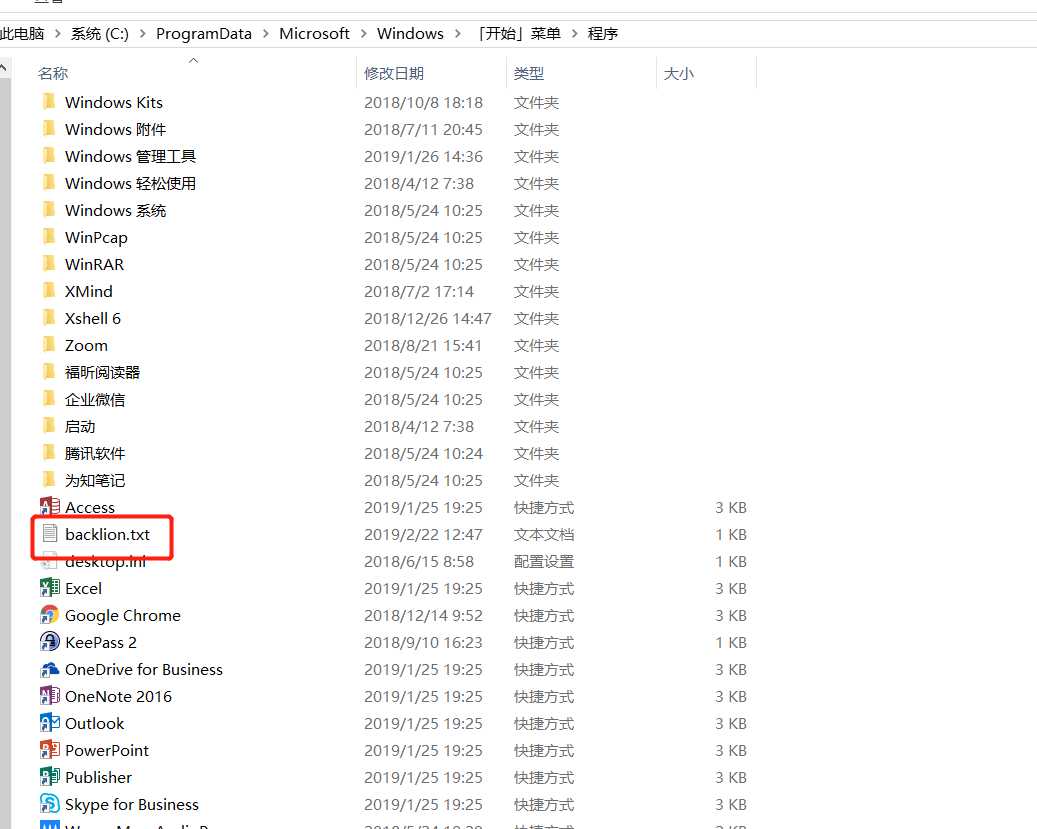Click the Windows 管理工具 folder icon

49,156
